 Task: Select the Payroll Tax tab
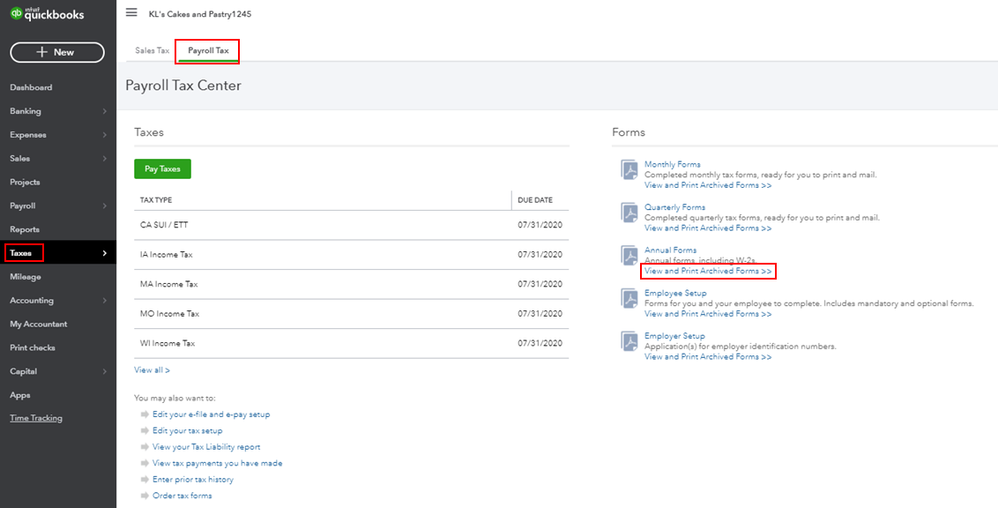pyautogui.click(x=208, y=50)
